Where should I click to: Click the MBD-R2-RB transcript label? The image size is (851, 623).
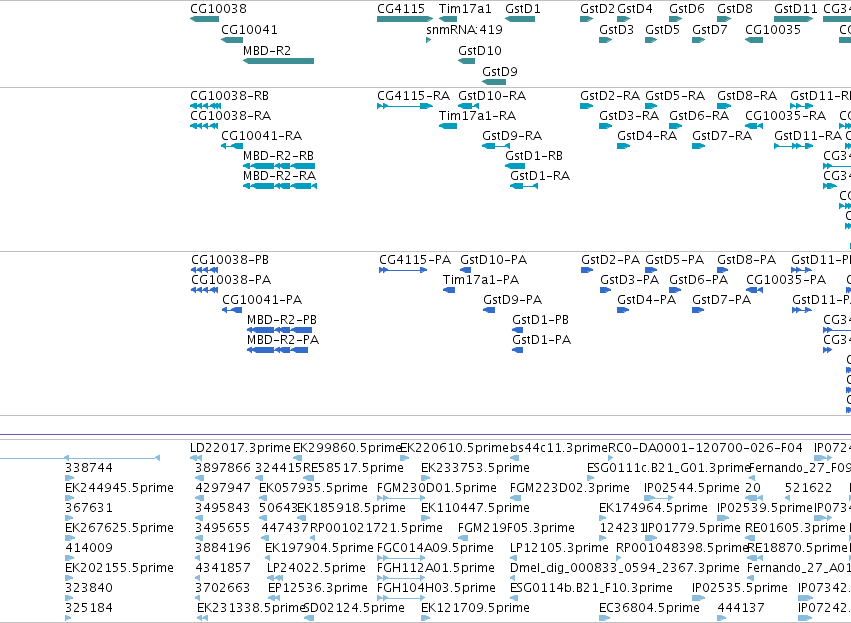(x=278, y=156)
